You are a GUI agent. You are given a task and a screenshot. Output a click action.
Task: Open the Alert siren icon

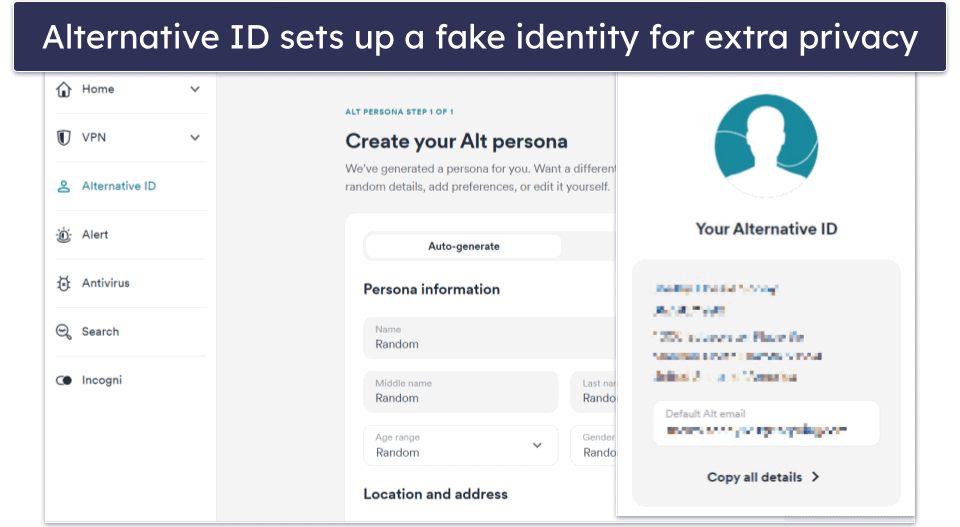point(64,235)
